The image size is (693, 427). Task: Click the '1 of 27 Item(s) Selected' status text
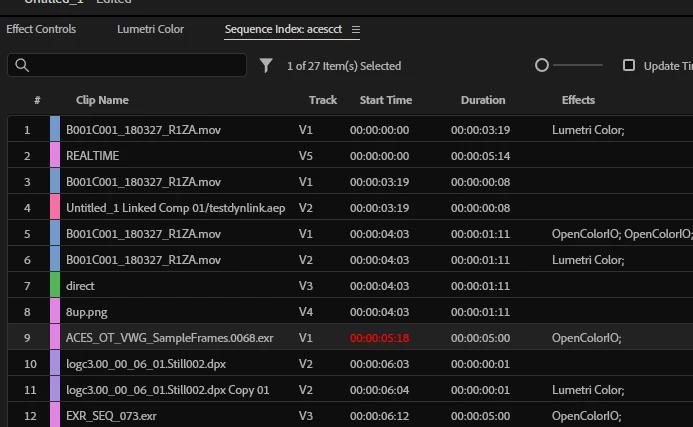click(x=344, y=66)
